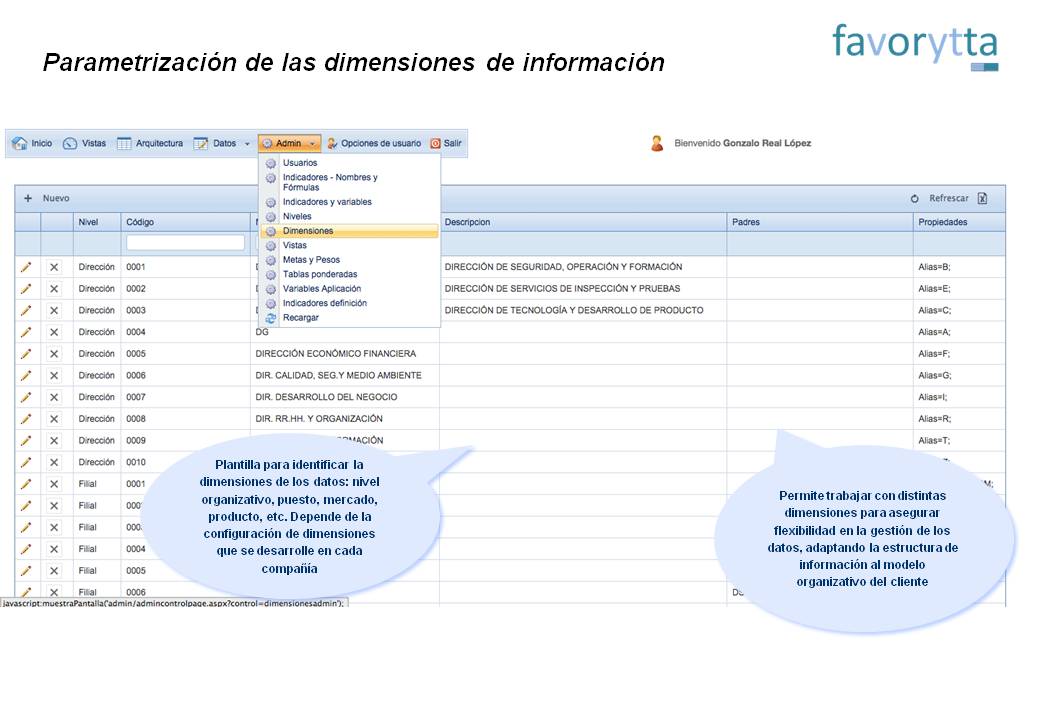Click Salir to log out

(446, 143)
